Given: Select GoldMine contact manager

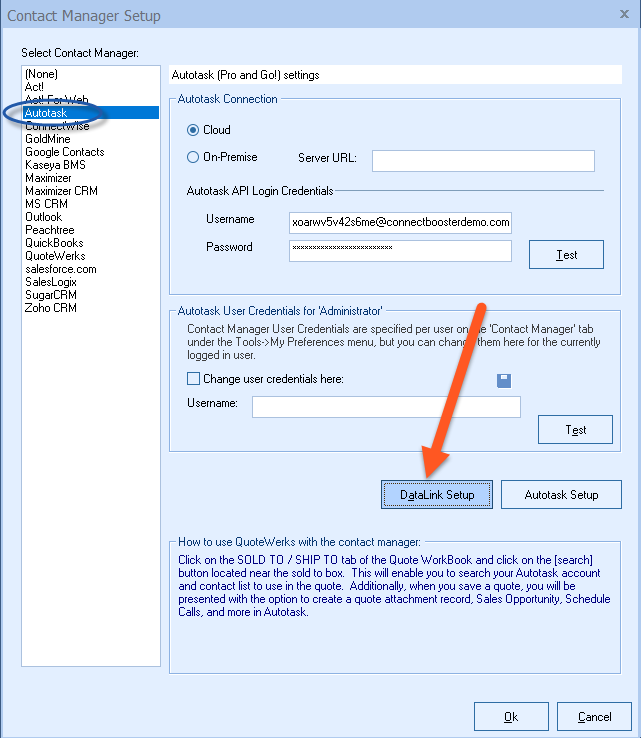Looking at the screenshot, I should tap(91, 139).
